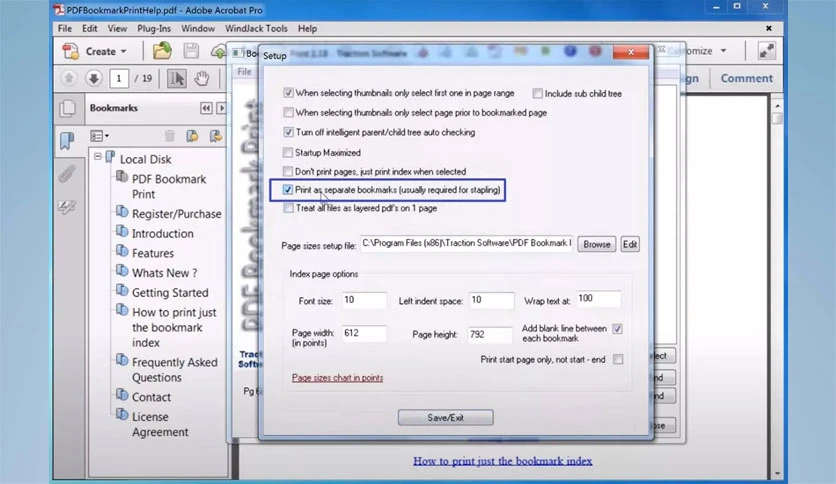Click the Left indent space field

point(492,300)
